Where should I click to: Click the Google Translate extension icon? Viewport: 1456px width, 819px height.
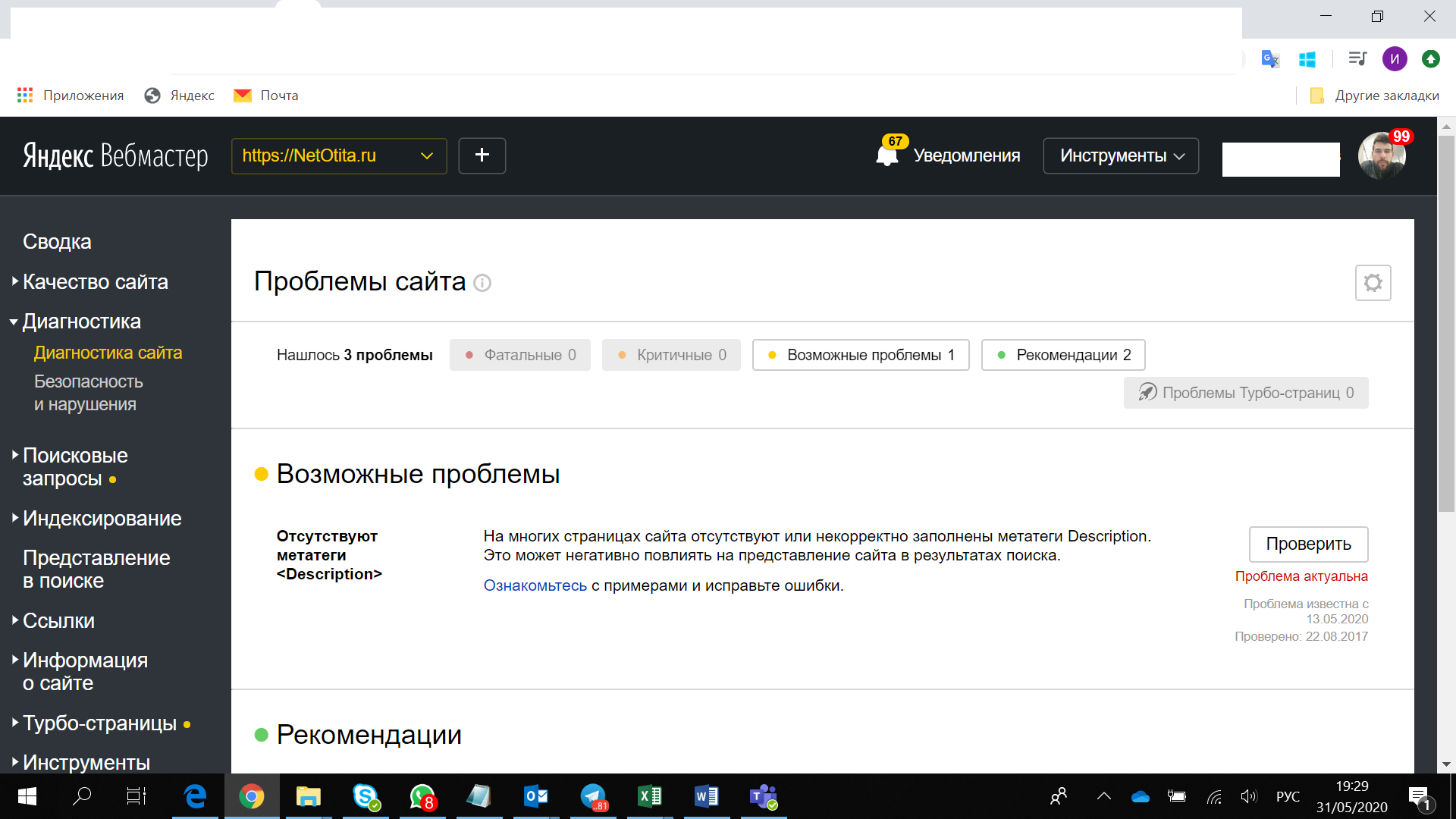click(1269, 58)
